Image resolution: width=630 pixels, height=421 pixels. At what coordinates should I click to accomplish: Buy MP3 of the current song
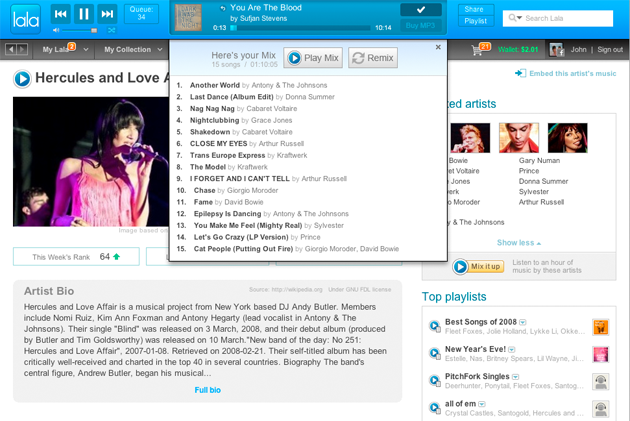point(421,25)
